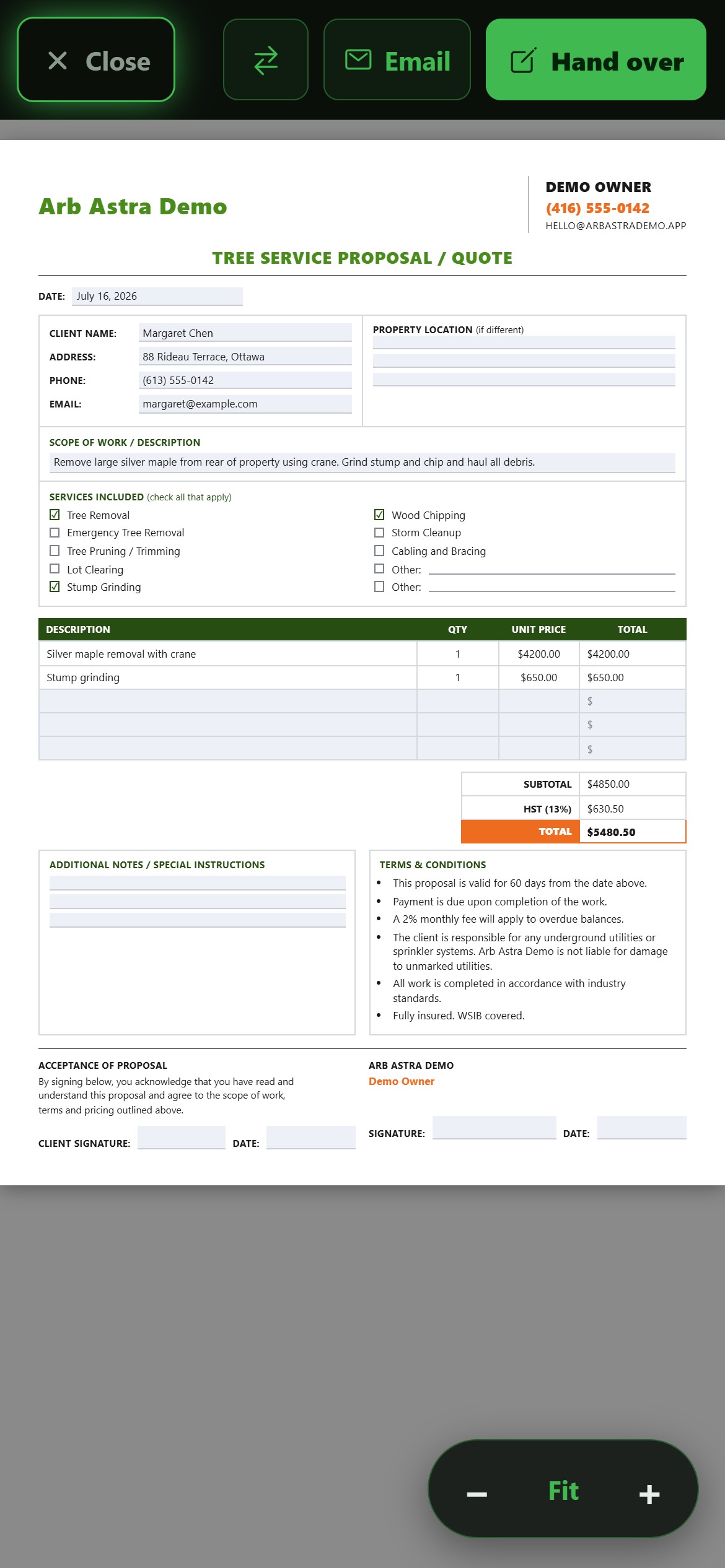725x1568 pixels.
Task: Select 'Silver maple removal with crane' row
Action: (x=362, y=654)
